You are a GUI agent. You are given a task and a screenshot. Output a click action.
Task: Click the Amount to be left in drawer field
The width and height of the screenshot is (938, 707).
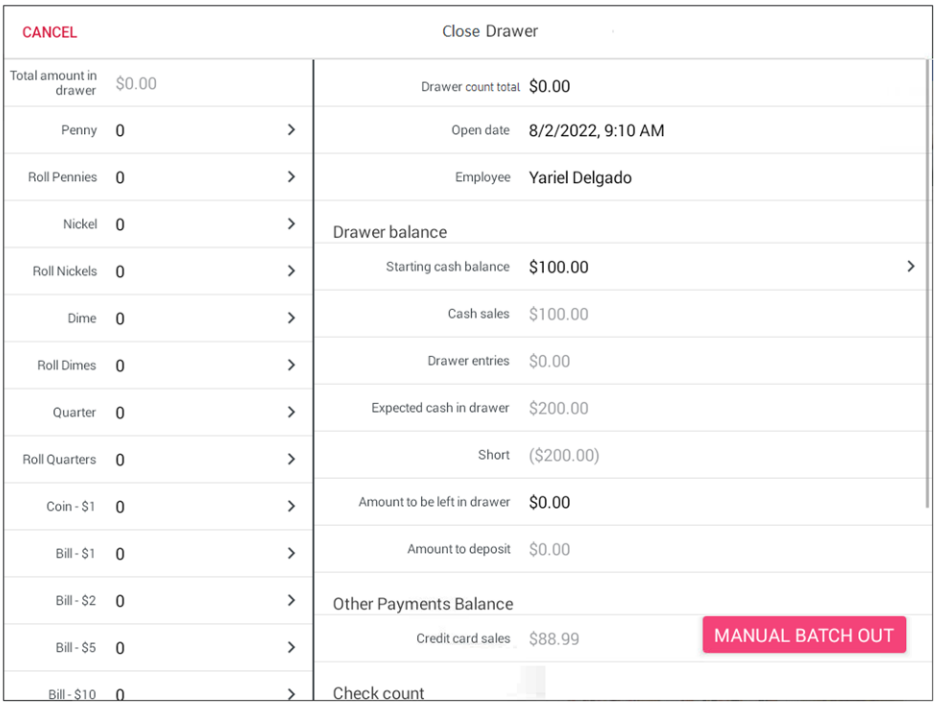coord(550,502)
